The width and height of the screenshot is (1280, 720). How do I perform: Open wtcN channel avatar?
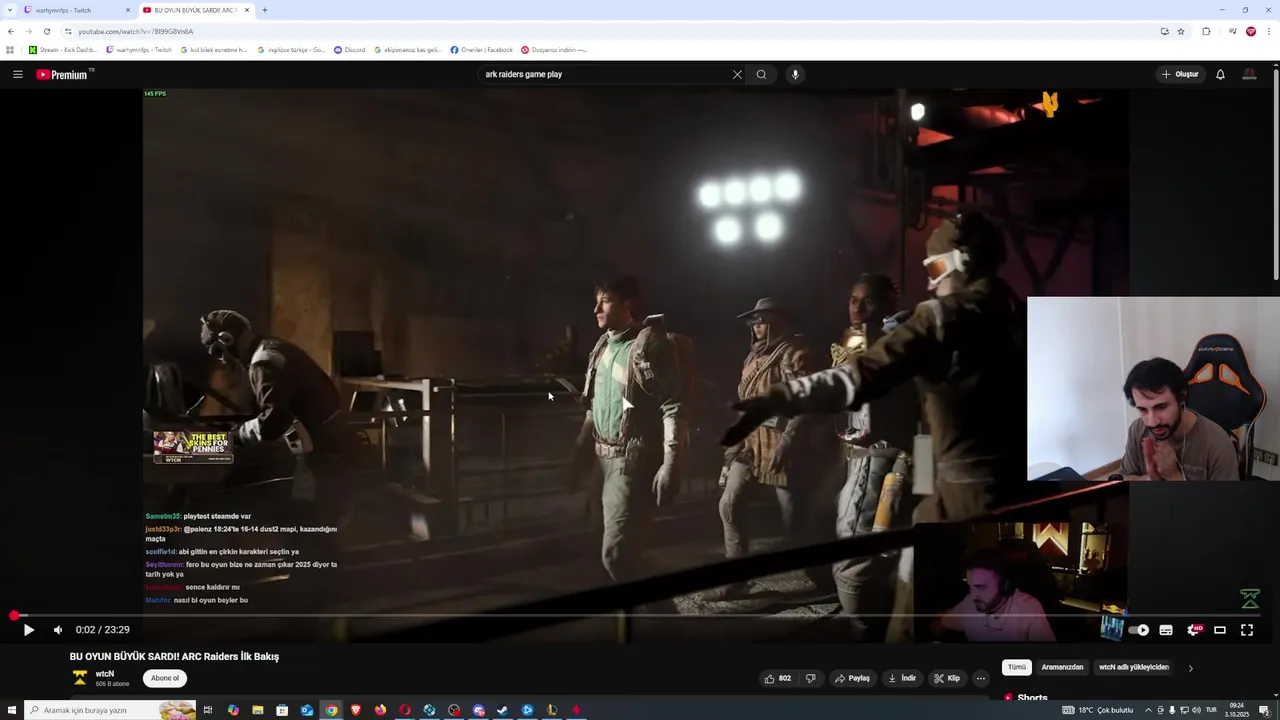pos(80,678)
